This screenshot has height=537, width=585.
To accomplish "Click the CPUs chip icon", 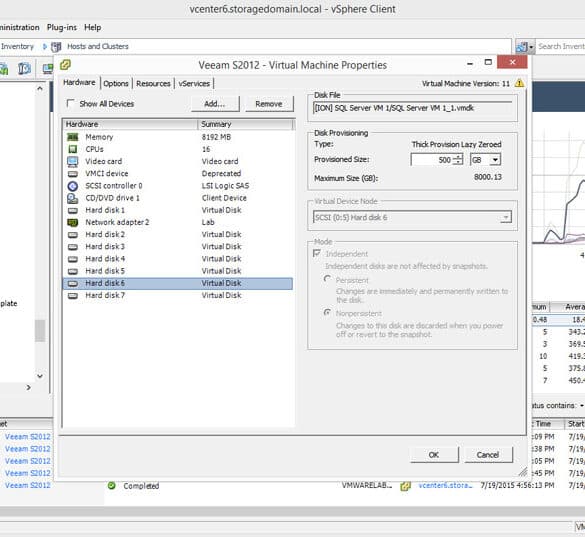I will [73, 149].
